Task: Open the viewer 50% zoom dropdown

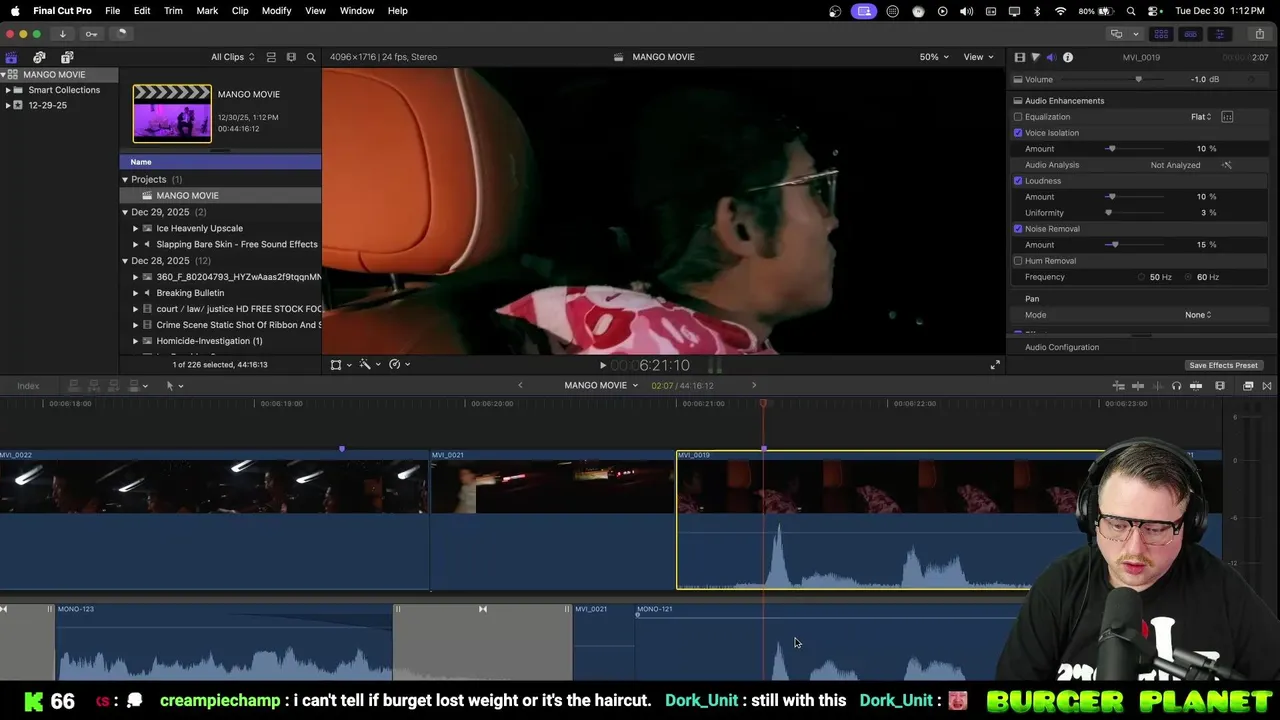Action: pyautogui.click(x=934, y=57)
